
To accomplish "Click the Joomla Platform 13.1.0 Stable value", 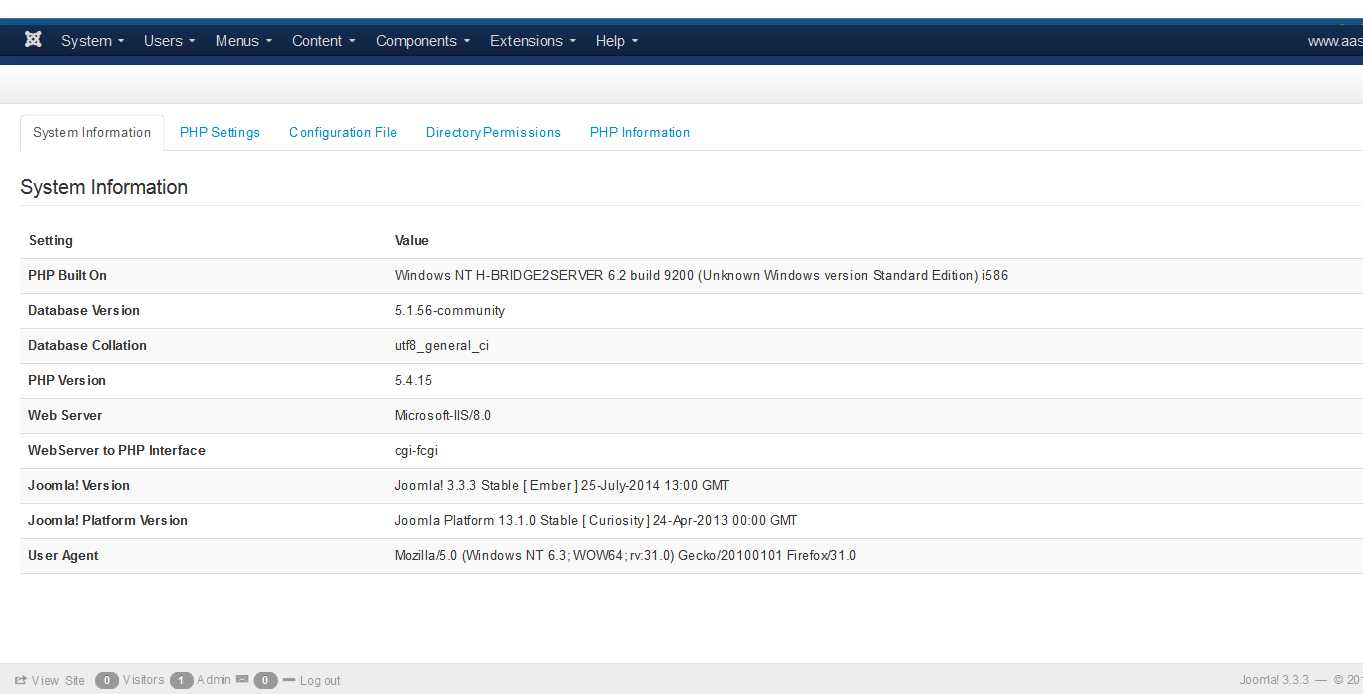I will click(596, 520).
